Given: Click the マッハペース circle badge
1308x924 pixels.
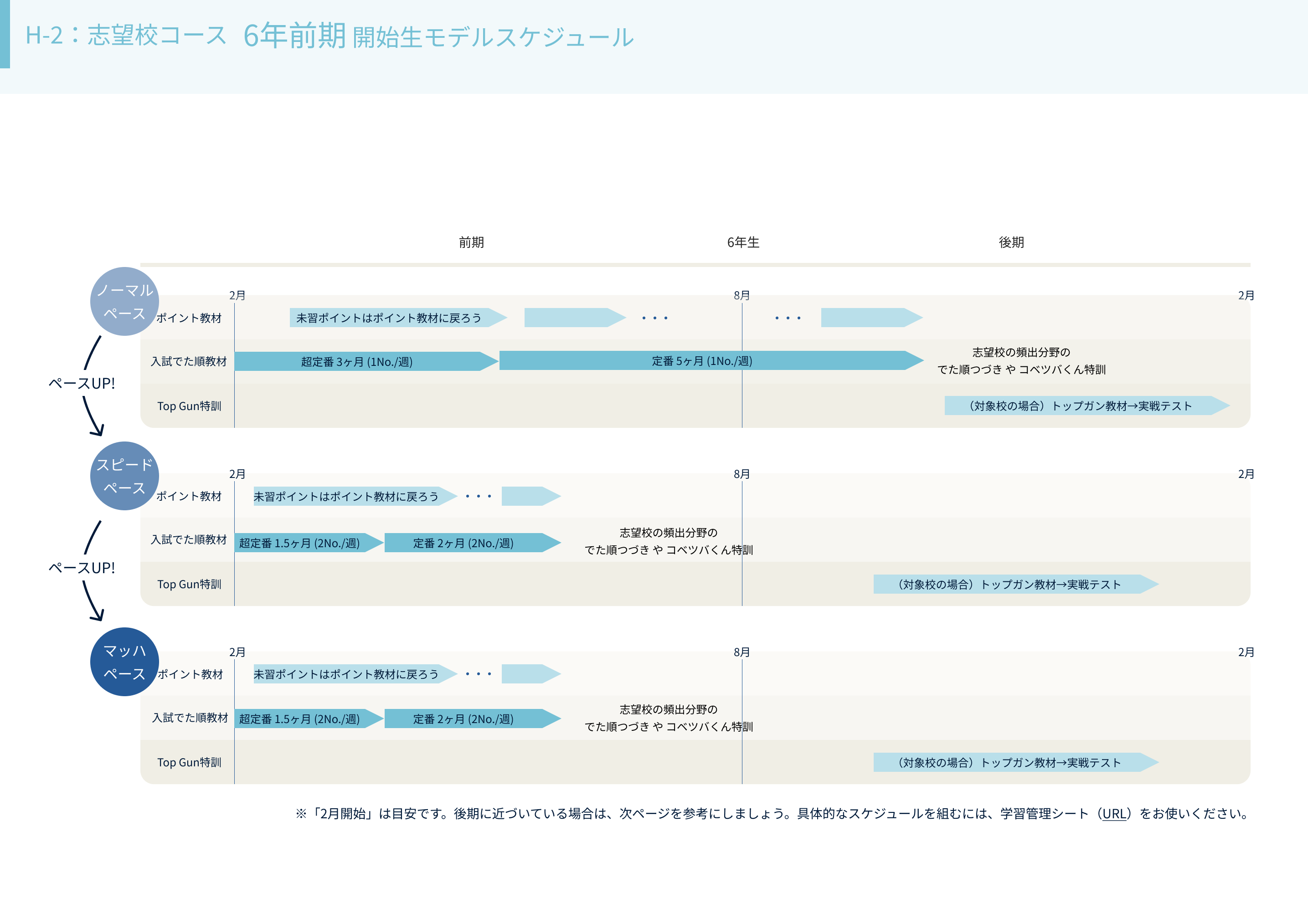Looking at the screenshot, I should 124,662.
